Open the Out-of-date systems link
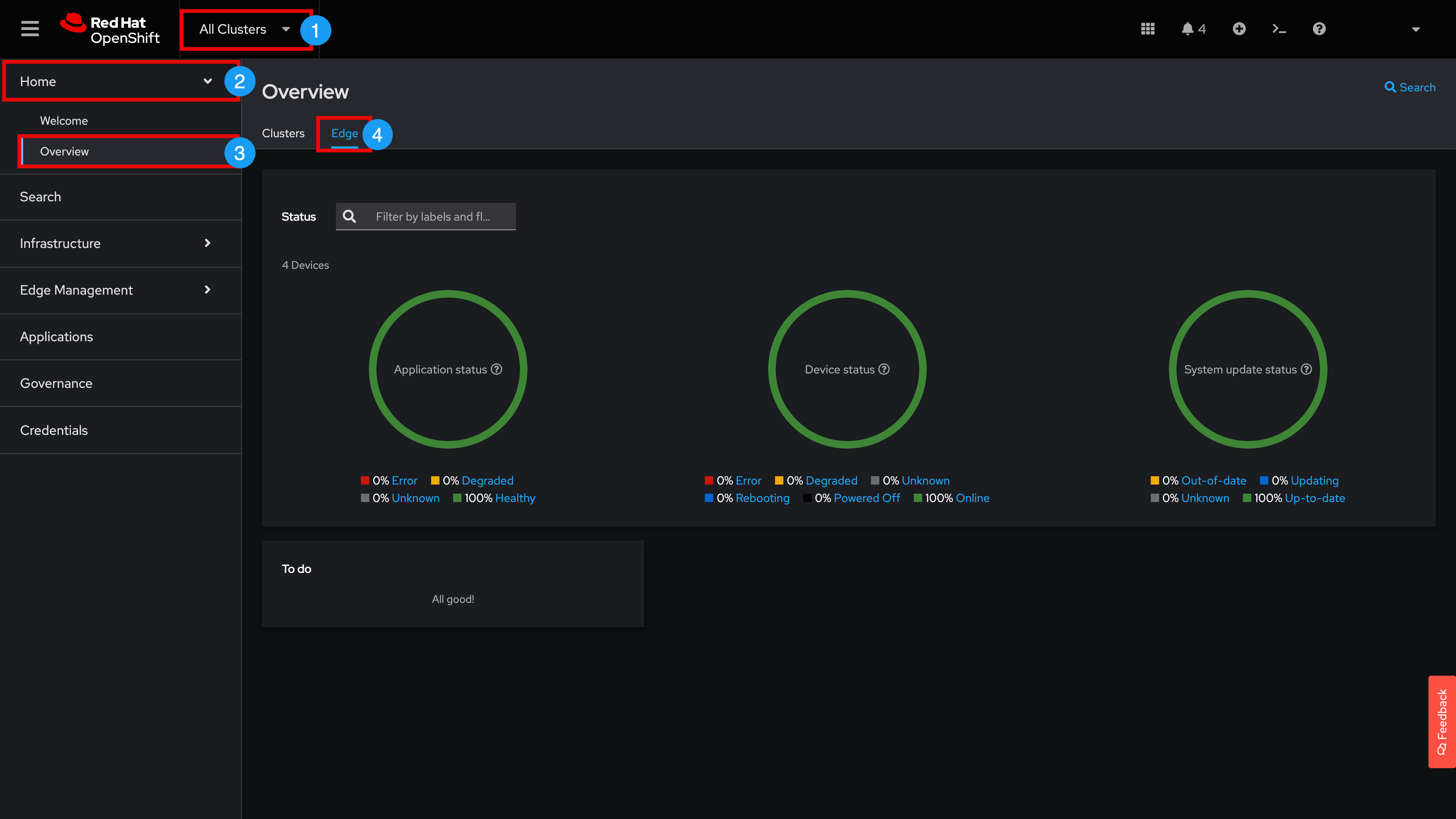1456x819 pixels. pyautogui.click(x=1213, y=480)
